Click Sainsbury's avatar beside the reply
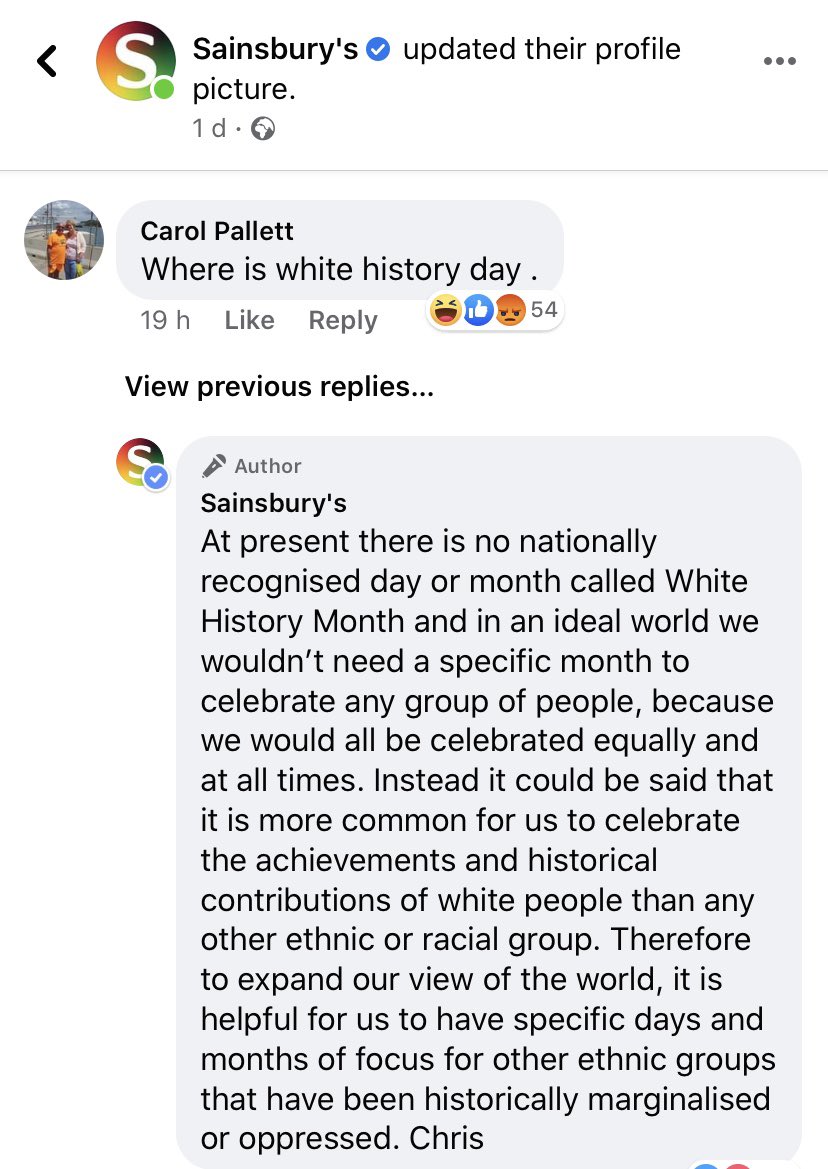 coord(140,463)
